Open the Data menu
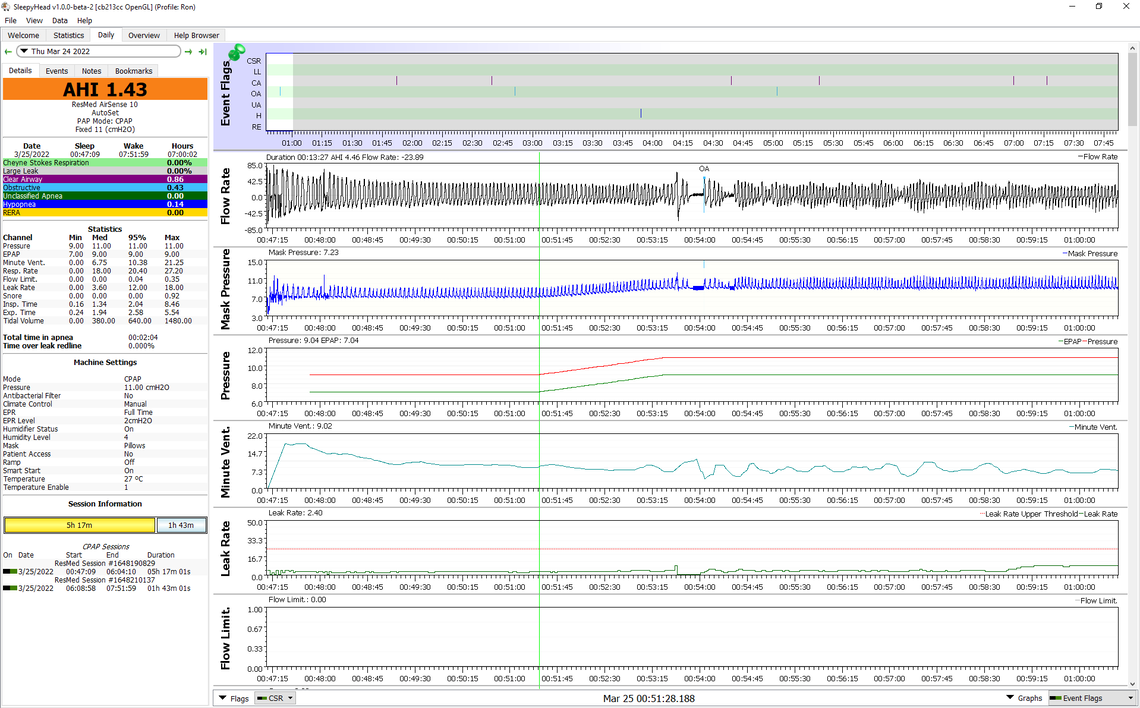Viewport: 1140px width, 708px height. (x=60, y=20)
